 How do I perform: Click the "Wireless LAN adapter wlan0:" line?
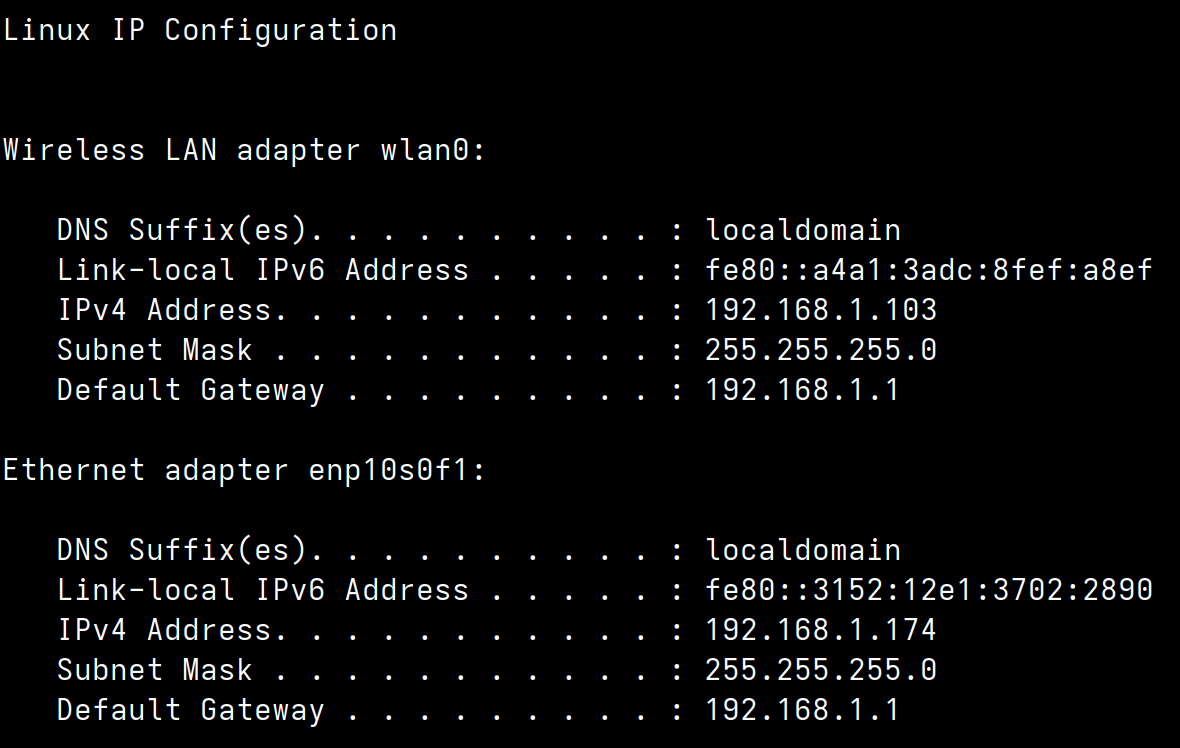pyautogui.click(x=244, y=150)
